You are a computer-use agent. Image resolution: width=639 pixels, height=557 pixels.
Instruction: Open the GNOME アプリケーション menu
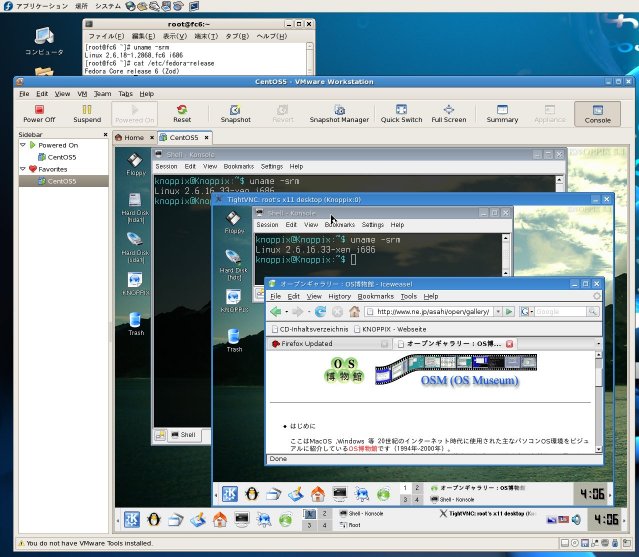[x=42, y=6]
